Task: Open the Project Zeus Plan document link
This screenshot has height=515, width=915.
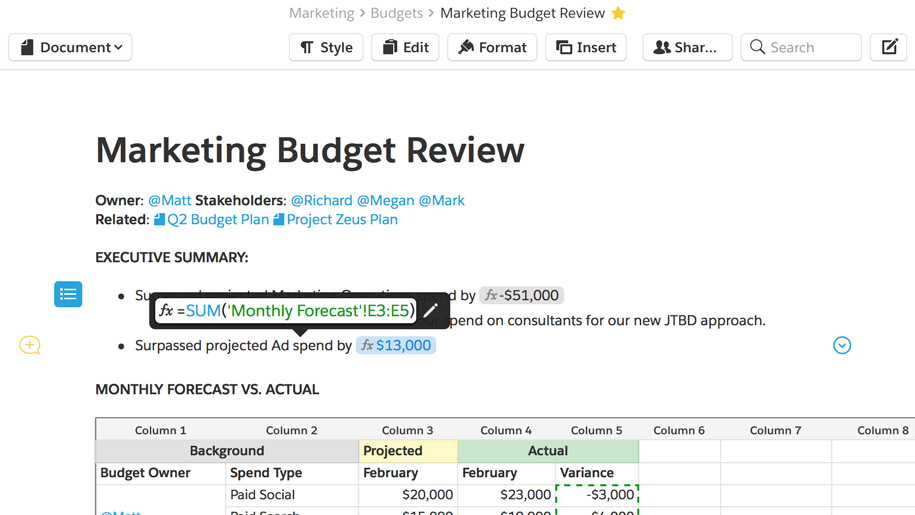Action: click(336, 219)
